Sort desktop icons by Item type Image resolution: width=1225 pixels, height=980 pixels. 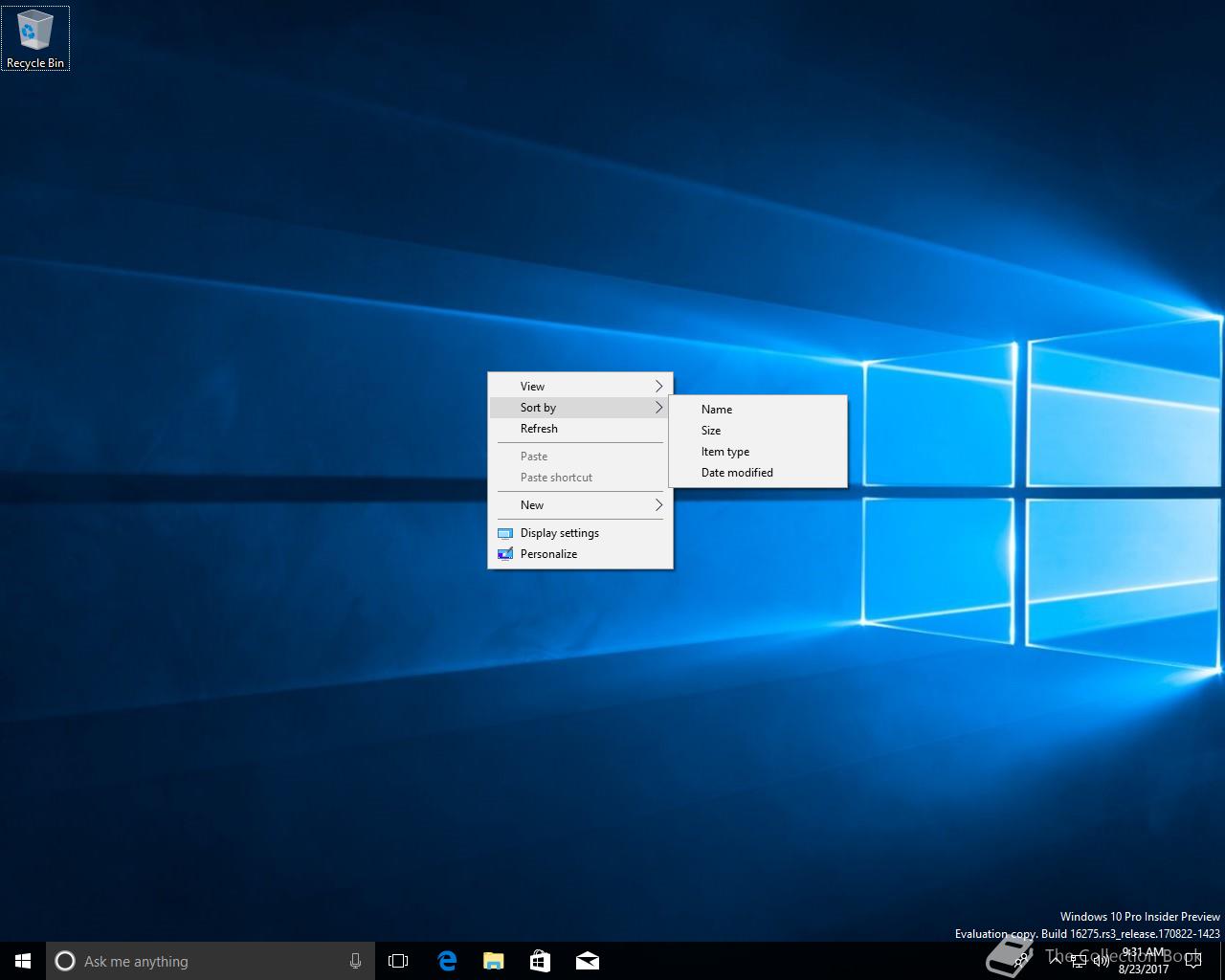tap(758, 452)
